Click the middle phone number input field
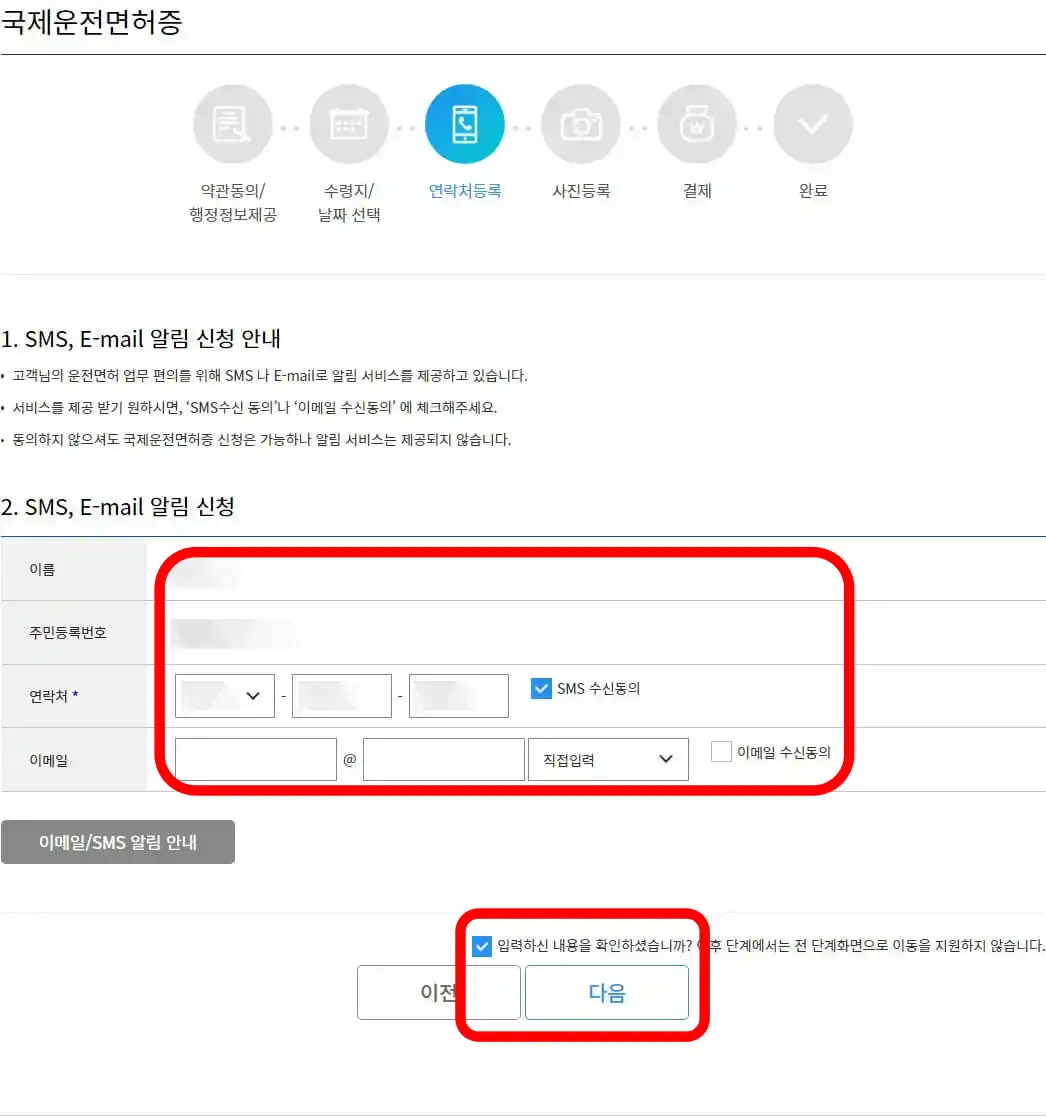This screenshot has width=1046, height=1116. (341, 695)
